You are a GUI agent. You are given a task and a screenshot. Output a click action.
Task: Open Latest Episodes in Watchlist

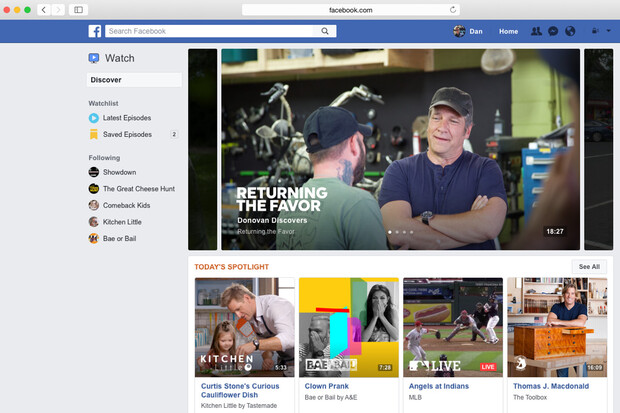[x=127, y=118]
